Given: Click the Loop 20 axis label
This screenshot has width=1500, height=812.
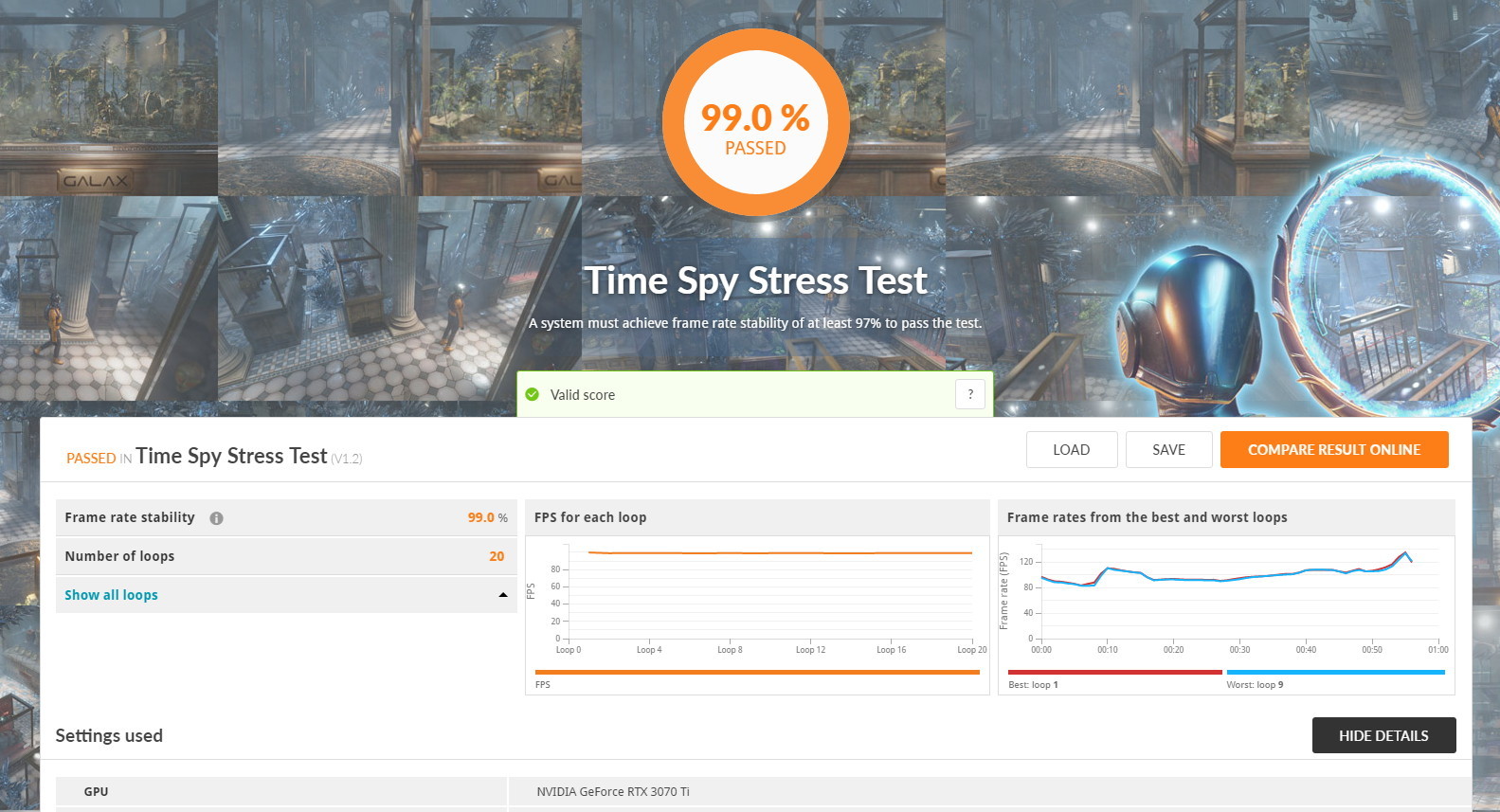Looking at the screenshot, I should tap(972, 650).
